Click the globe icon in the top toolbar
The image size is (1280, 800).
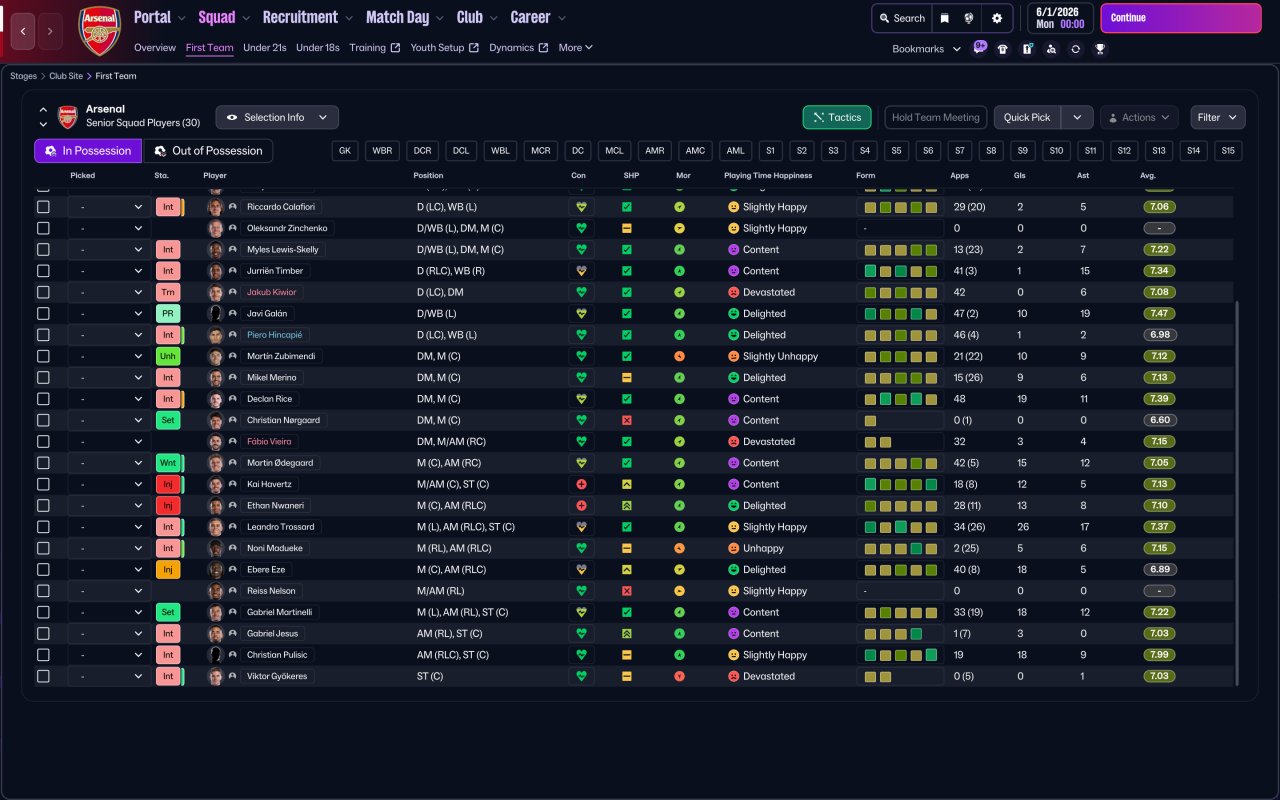coord(969,18)
